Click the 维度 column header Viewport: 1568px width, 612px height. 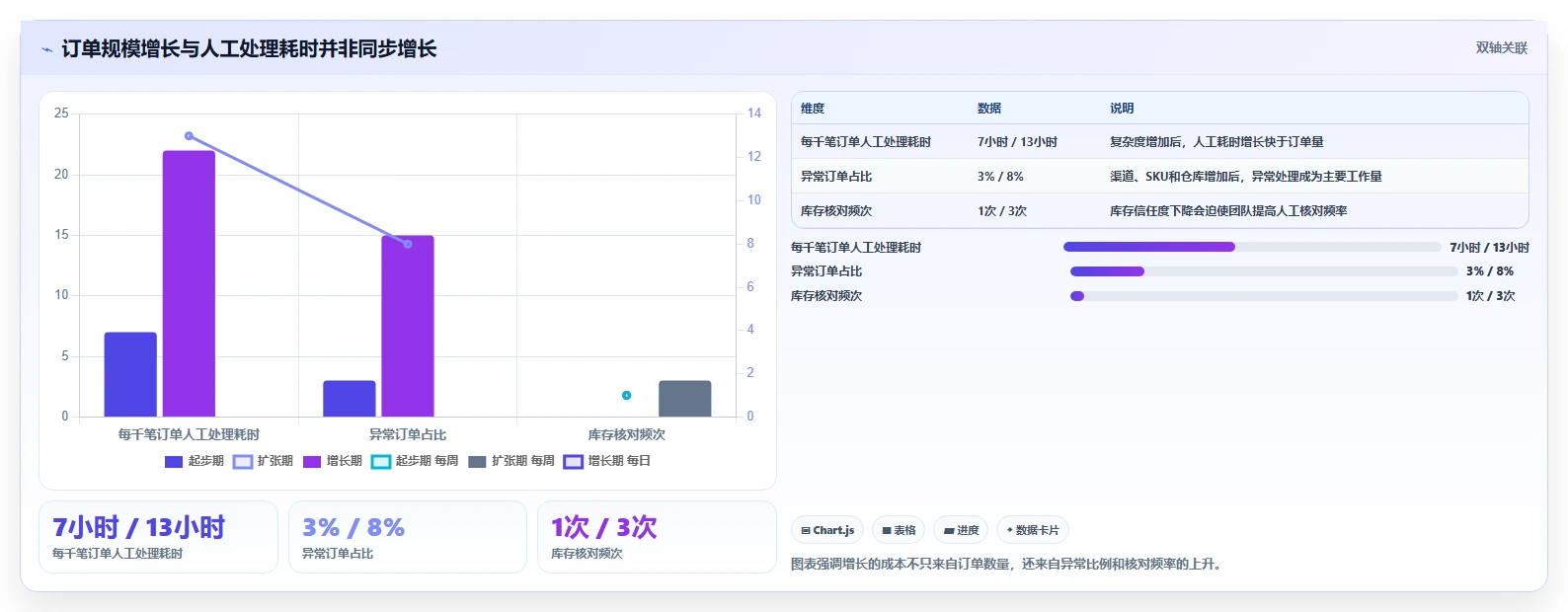813,109
